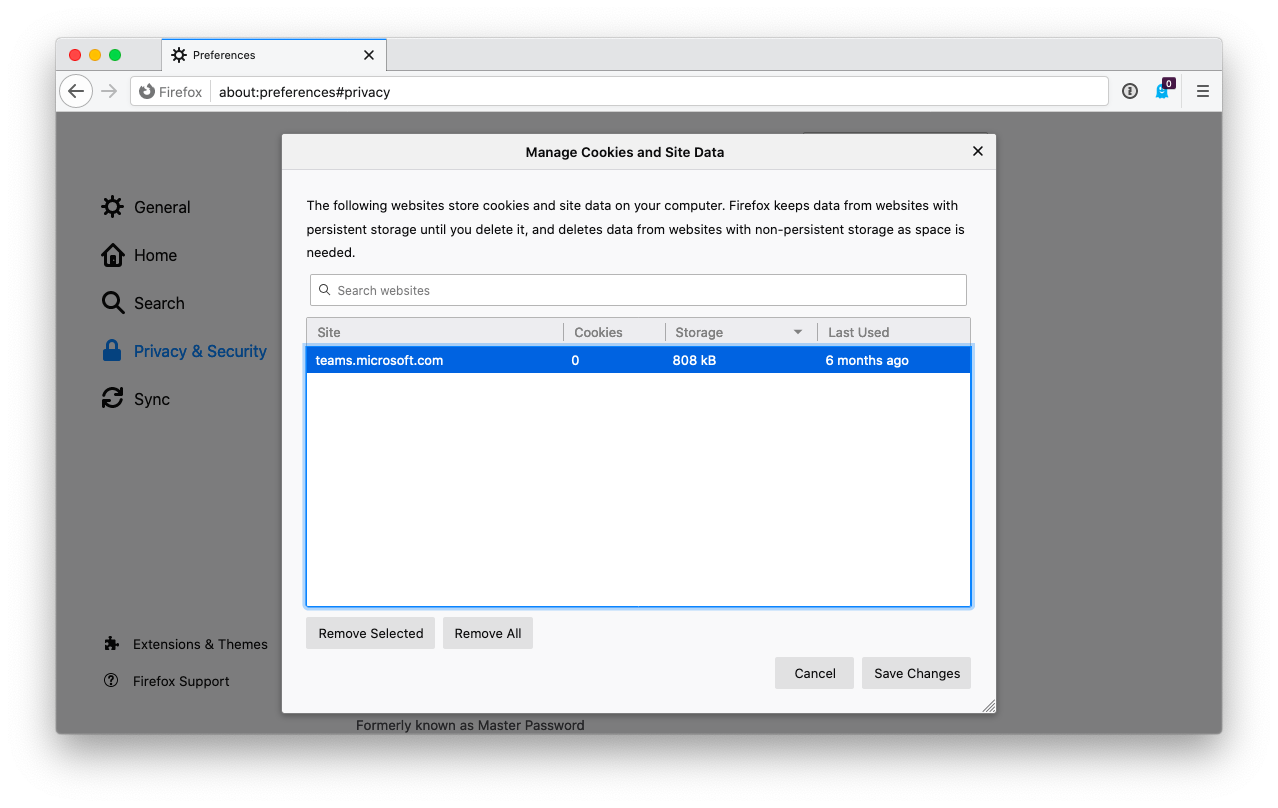This screenshot has width=1278, height=808.
Task: Click the page information icon in the toolbar
Action: pos(1129,91)
